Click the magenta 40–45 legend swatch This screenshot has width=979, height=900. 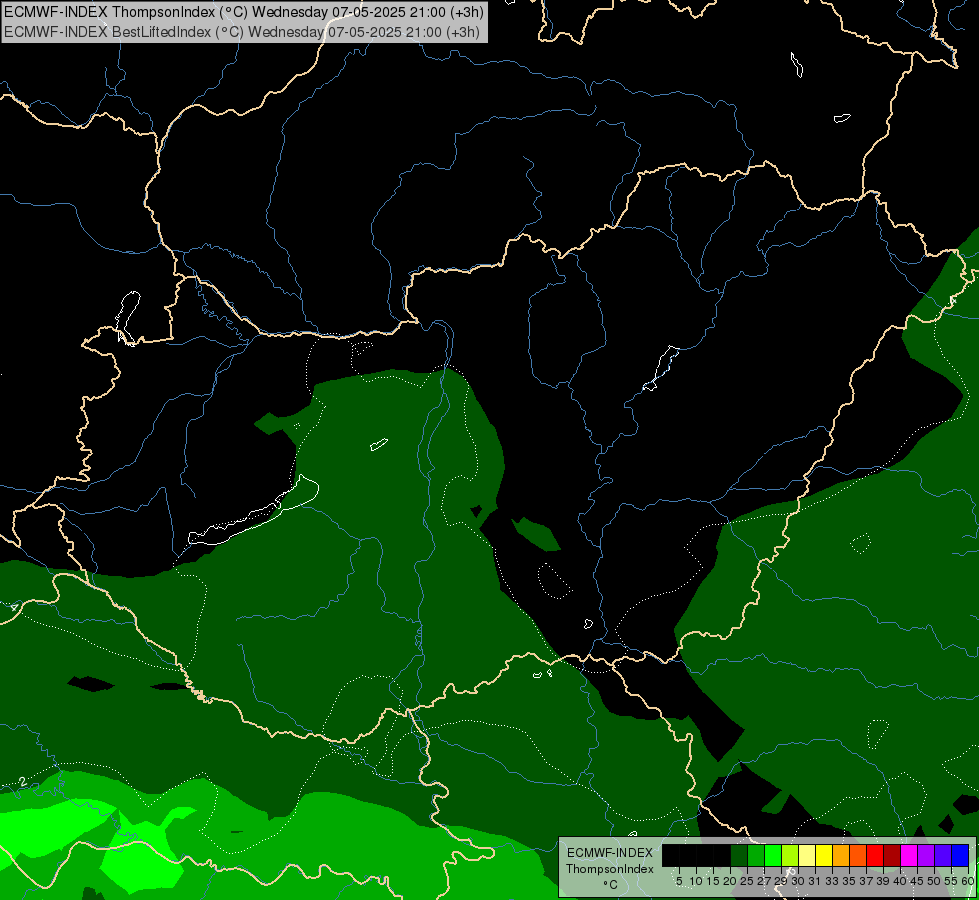[x=909, y=855]
